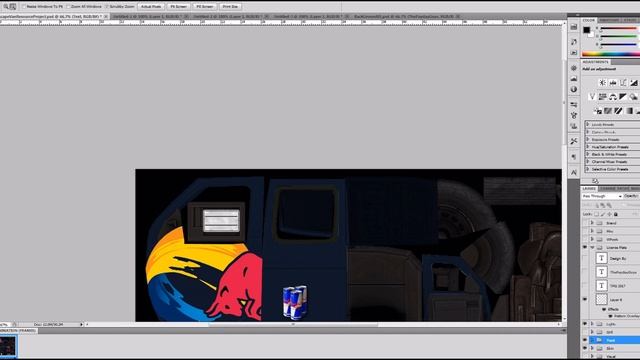Toggle the Scrubby Zoom checkbox
Viewport: 640px width, 360px height.
point(107,7)
